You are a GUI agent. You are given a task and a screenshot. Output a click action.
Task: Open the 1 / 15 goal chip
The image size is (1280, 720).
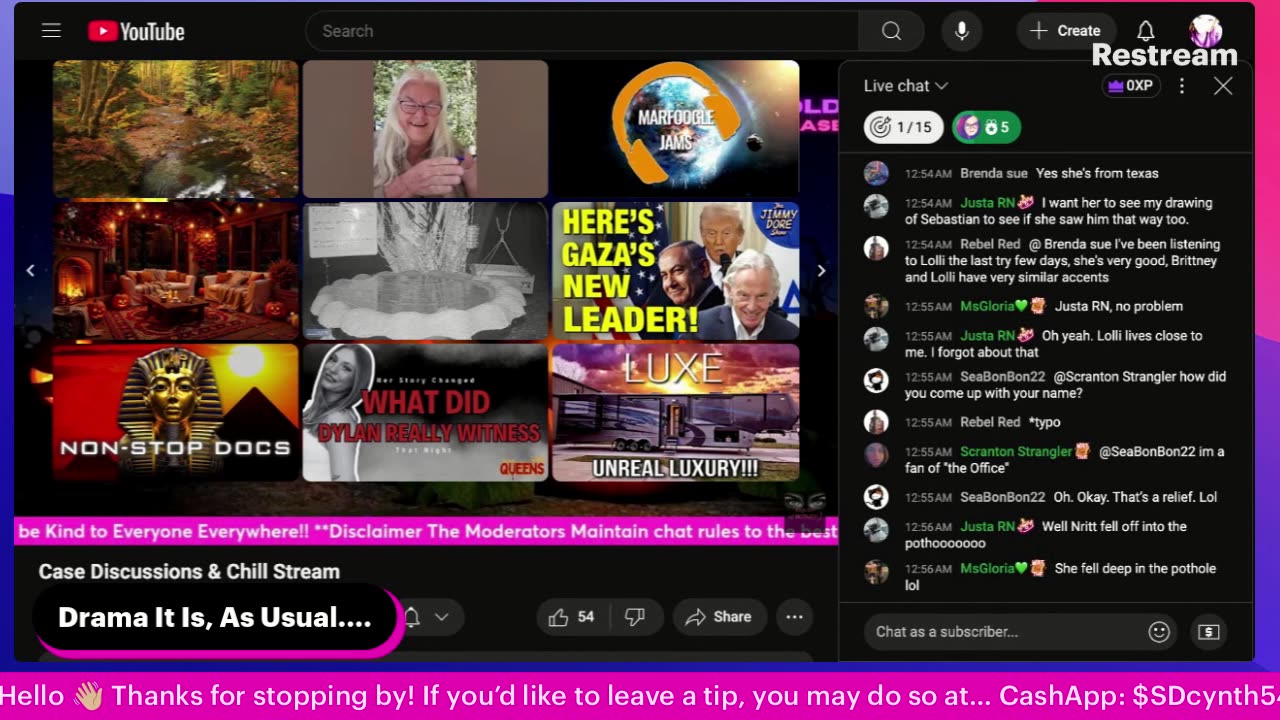903,127
